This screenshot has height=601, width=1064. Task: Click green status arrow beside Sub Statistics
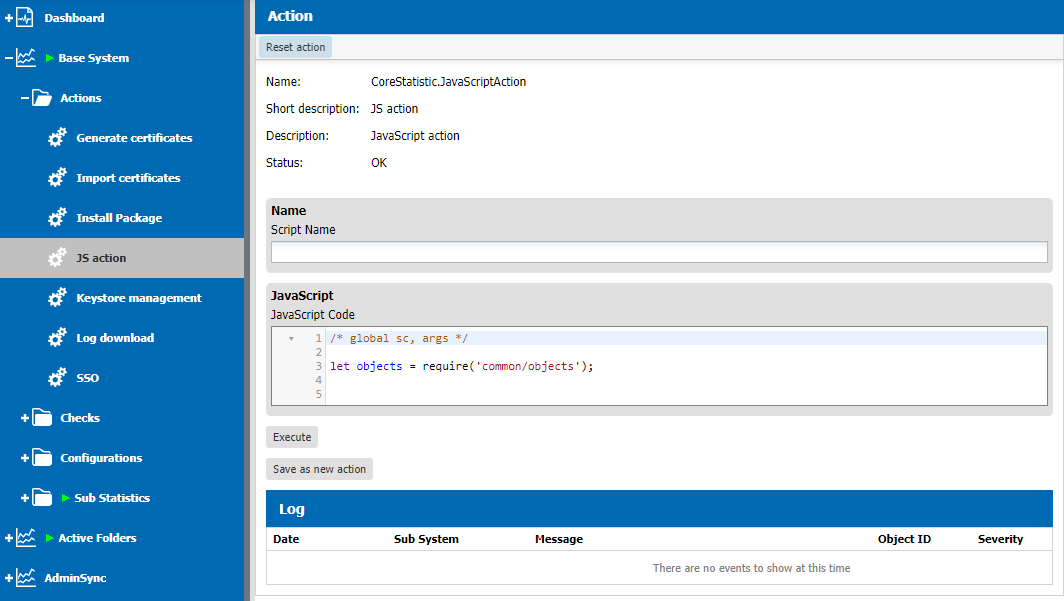(66, 498)
